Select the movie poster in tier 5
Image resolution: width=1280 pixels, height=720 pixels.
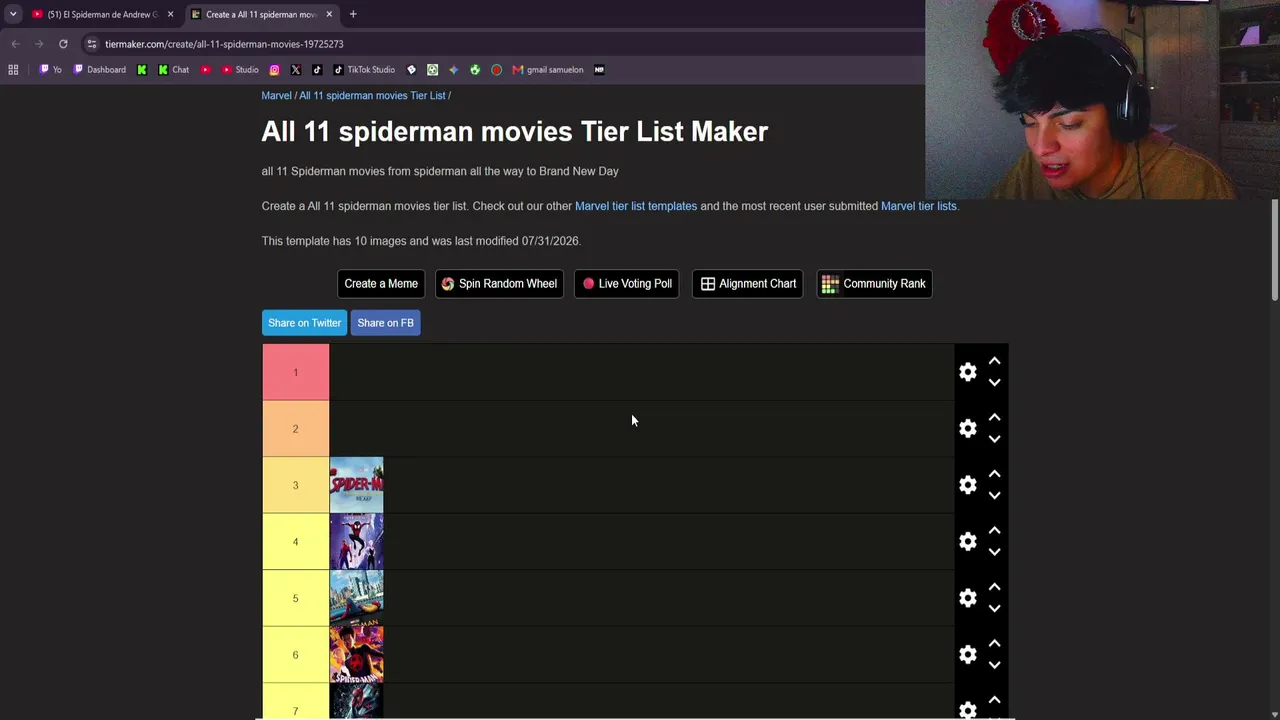(x=356, y=598)
